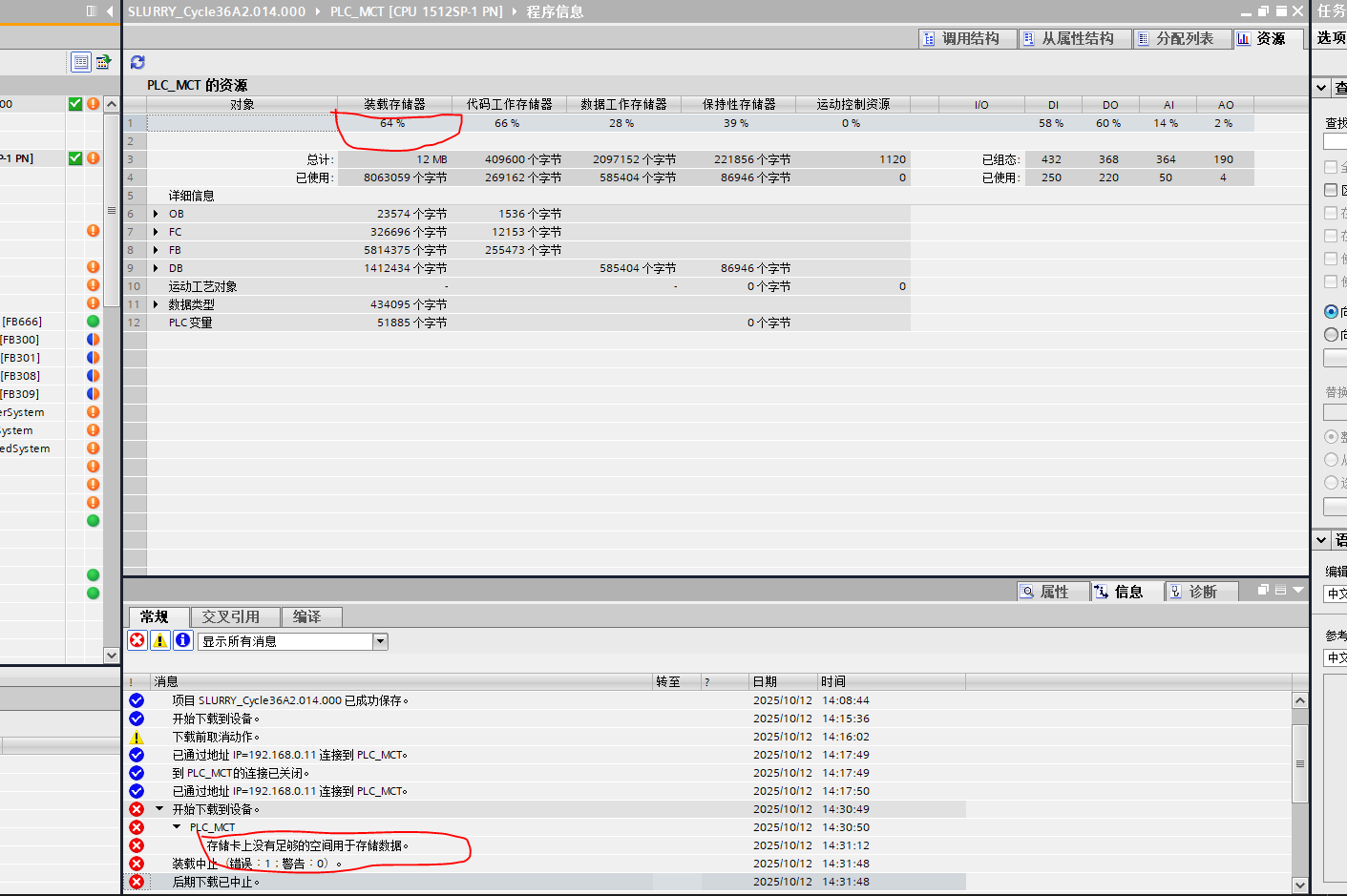The width and height of the screenshot is (1347, 896).
Task: Click the 装载存储器 column header
Action: (x=394, y=104)
